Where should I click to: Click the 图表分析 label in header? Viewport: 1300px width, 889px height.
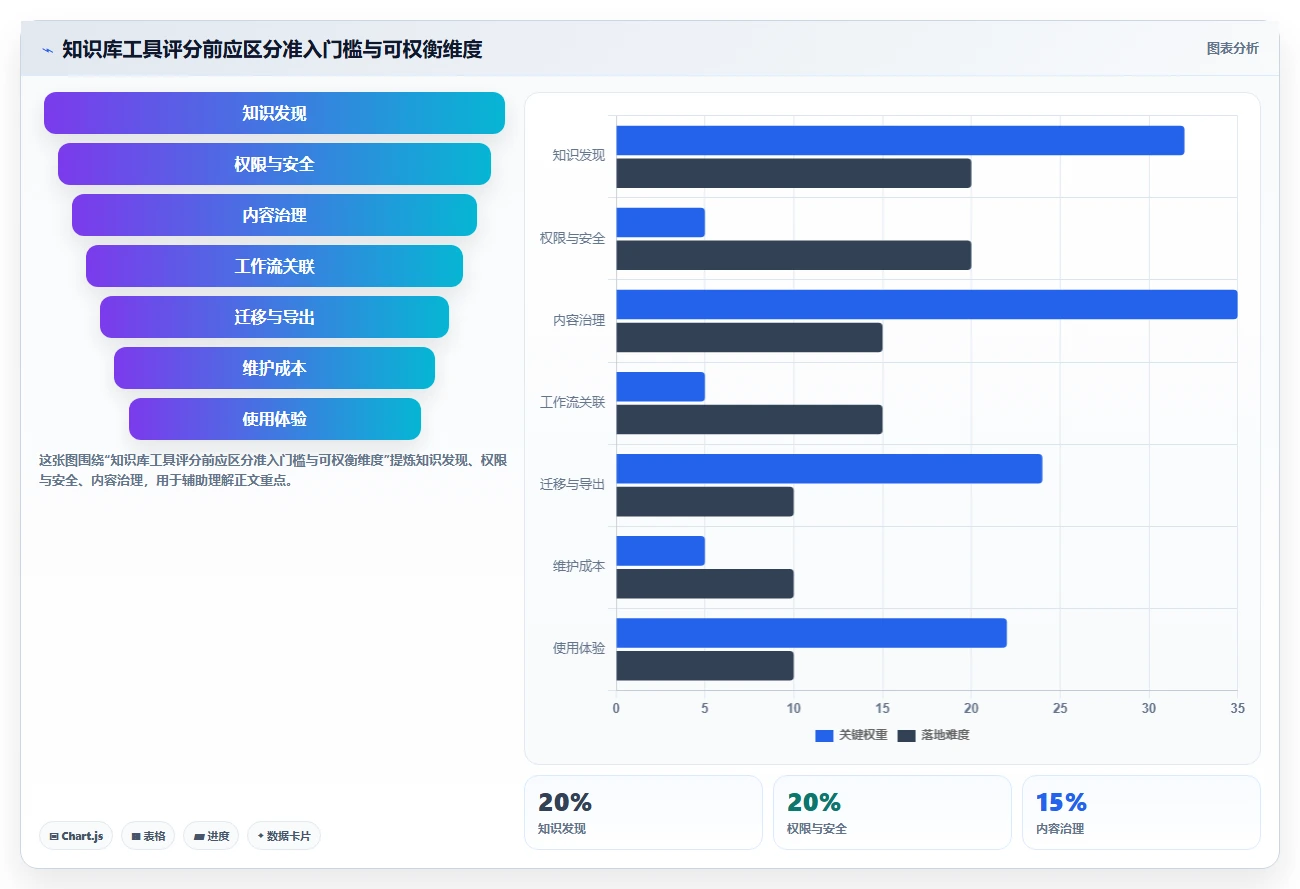pos(1233,48)
